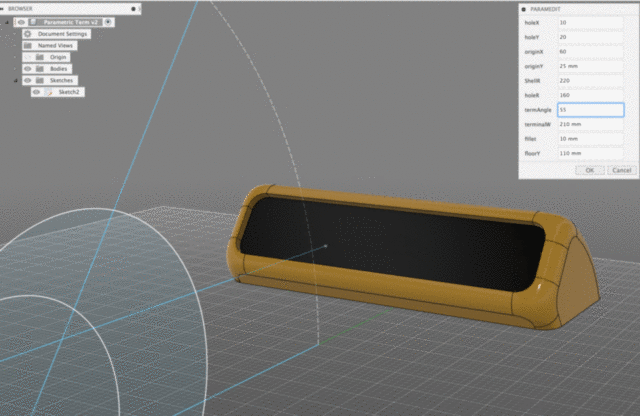This screenshot has height=416, width=640.
Task: Click the holeY value field
Action: coord(590,37)
